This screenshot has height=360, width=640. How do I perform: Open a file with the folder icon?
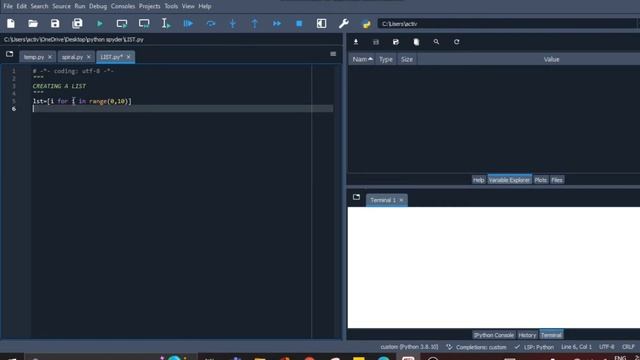pyautogui.click(x=33, y=24)
